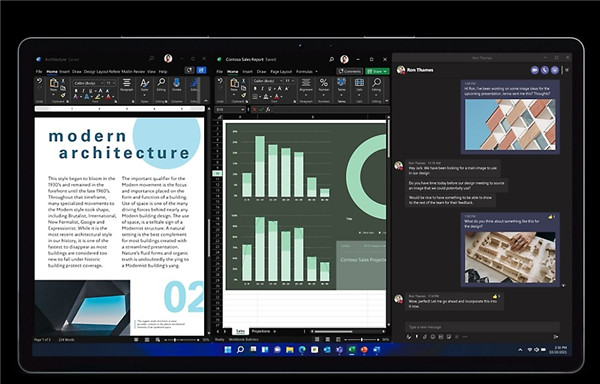Switch to Page Layout tab in Excel
Viewport: 600px width, 384px height.
pos(281,72)
